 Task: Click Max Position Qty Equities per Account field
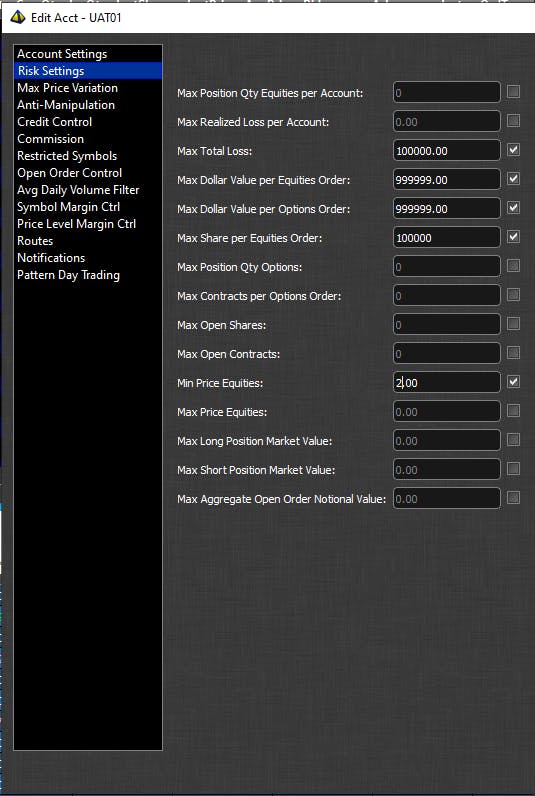[447, 92]
